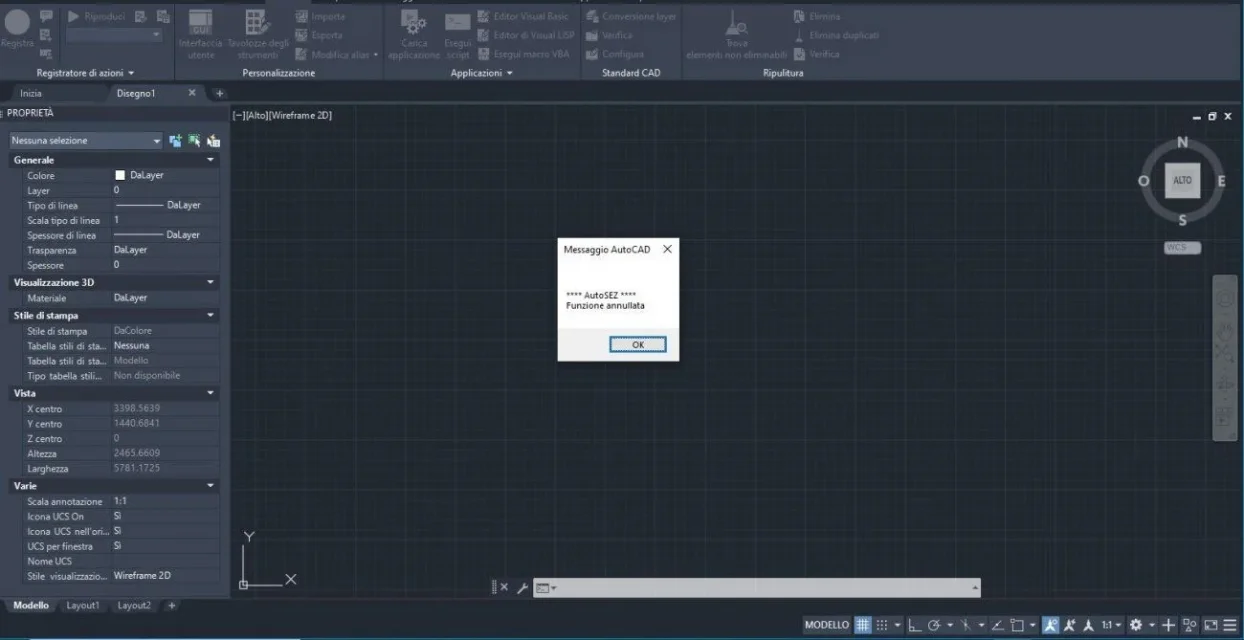1244x640 pixels.
Task: Switch to the Layout1 tab
Action: [83, 606]
